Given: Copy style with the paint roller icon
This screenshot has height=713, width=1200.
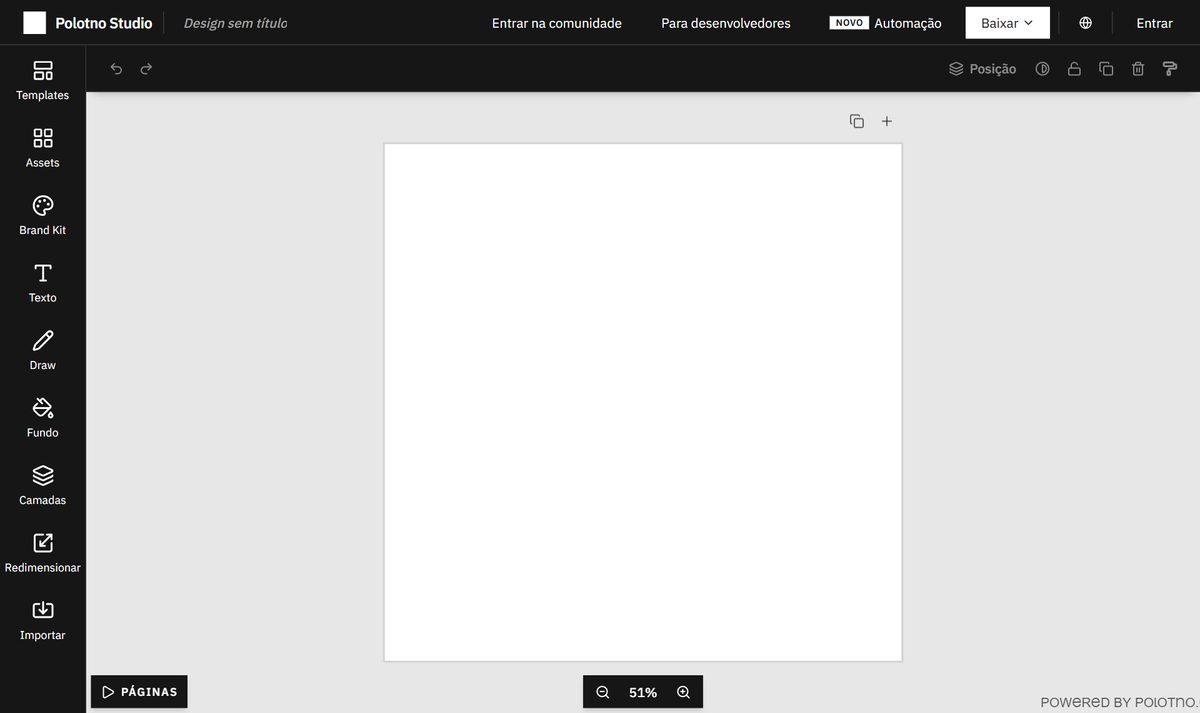Looking at the screenshot, I should pos(1170,69).
